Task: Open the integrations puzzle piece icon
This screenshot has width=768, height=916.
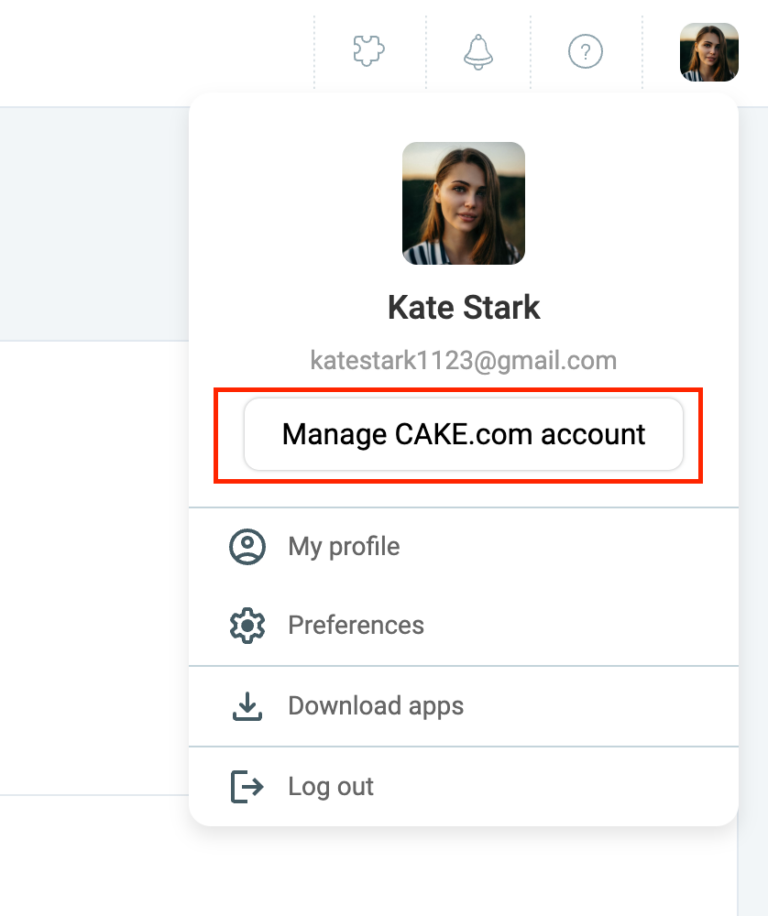Action: click(369, 51)
